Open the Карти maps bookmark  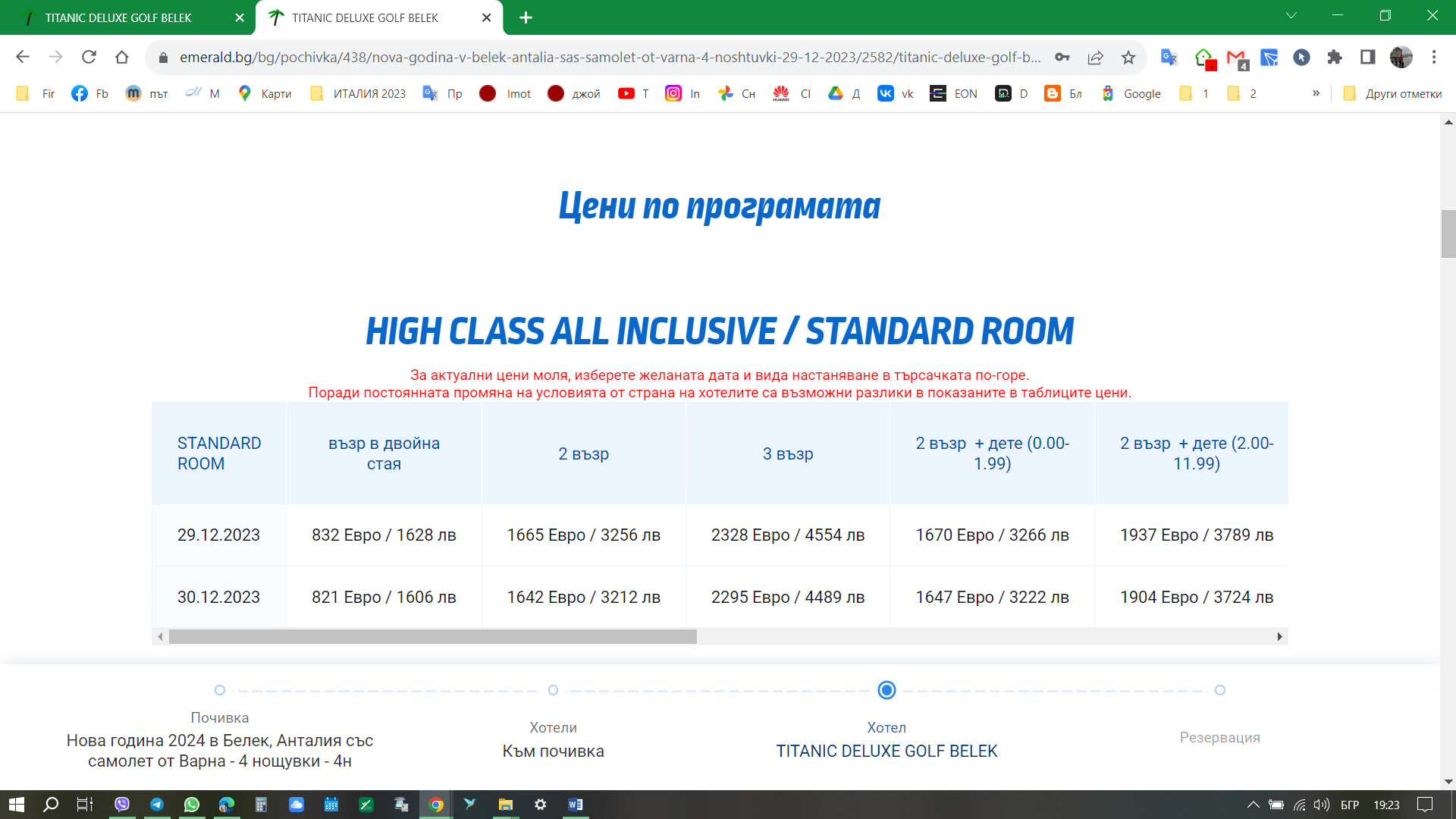pos(265,93)
